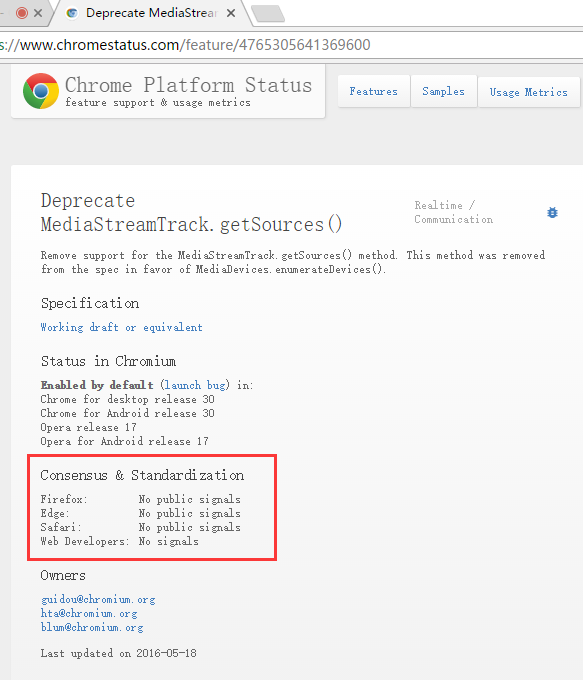Select the Firefox No public signals value
The width and height of the screenshot is (583, 680).
[190, 499]
